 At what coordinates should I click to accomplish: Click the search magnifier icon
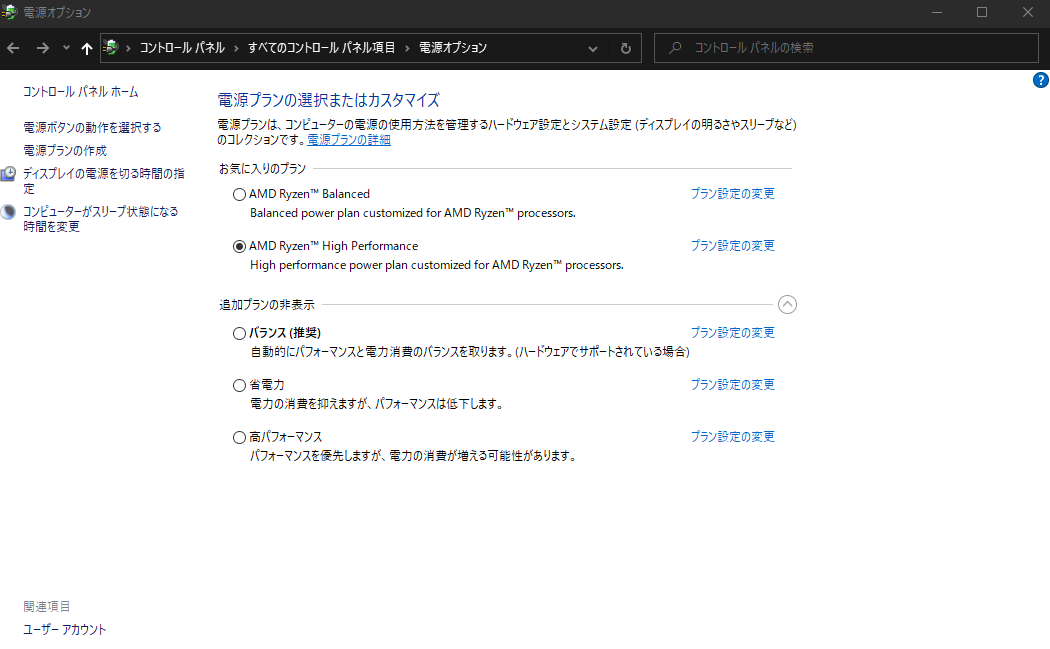pyautogui.click(x=675, y=48)
